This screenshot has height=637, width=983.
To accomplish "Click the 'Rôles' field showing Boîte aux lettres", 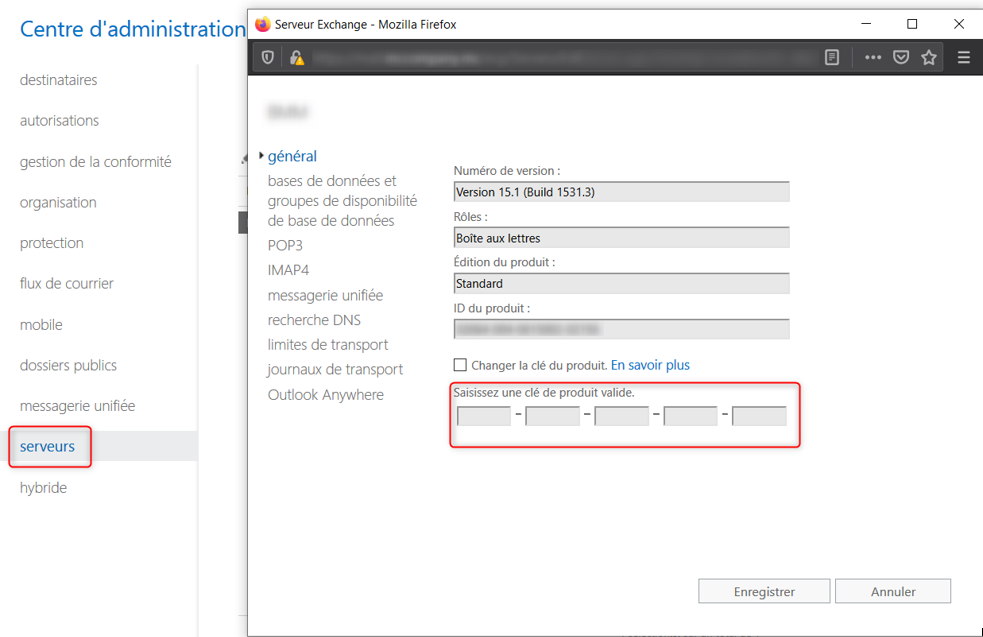I will point(621,238).
